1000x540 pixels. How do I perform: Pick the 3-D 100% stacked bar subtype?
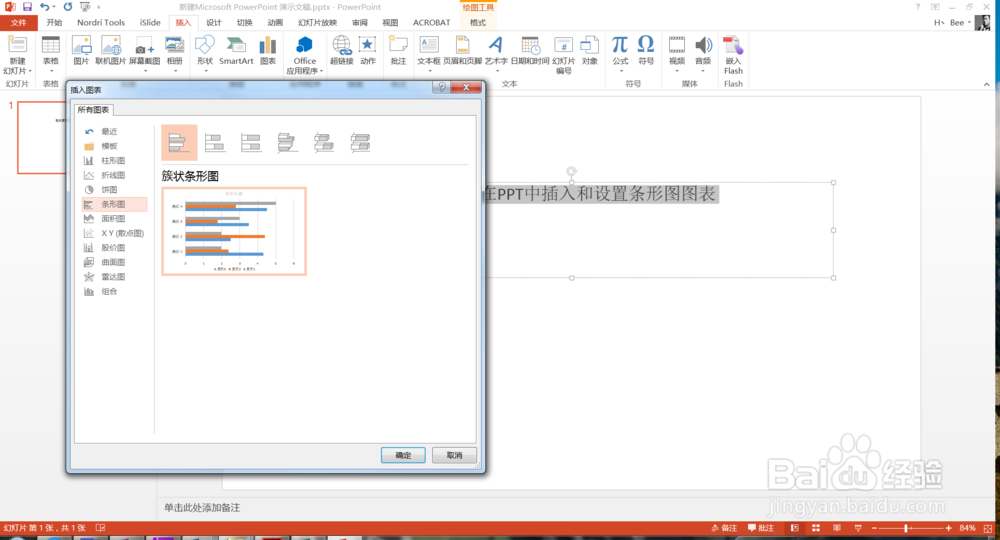click(360, 142)
